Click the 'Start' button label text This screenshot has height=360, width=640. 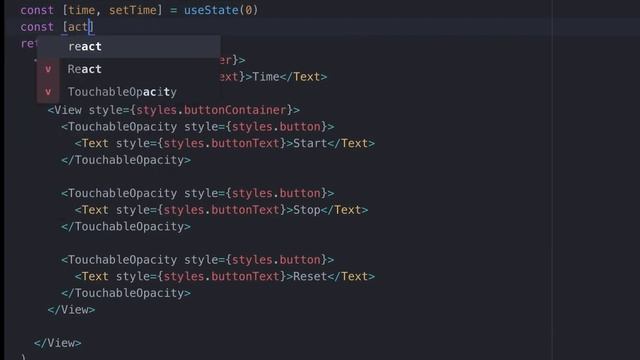tap(310, 143)
